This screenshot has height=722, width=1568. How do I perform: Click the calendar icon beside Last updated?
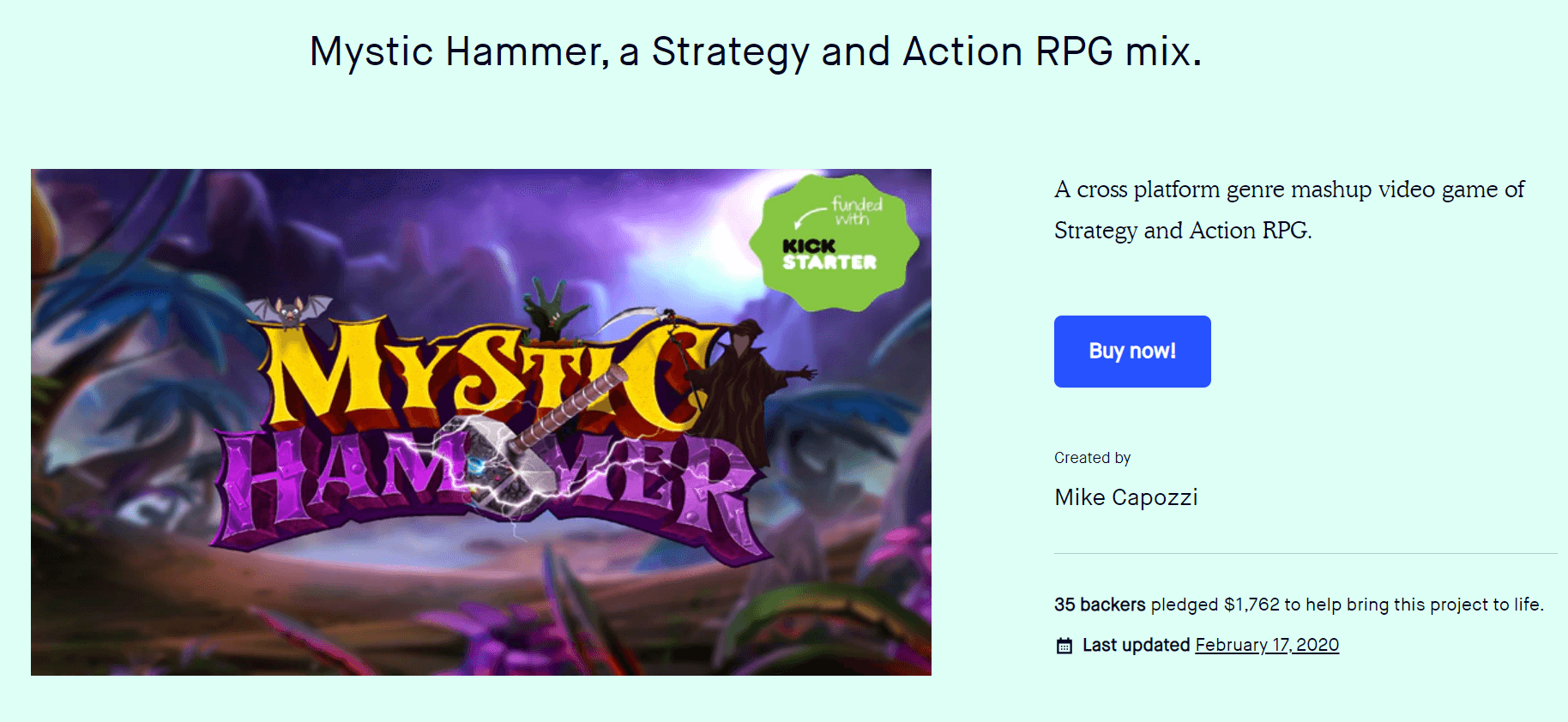pos(1064,646)
